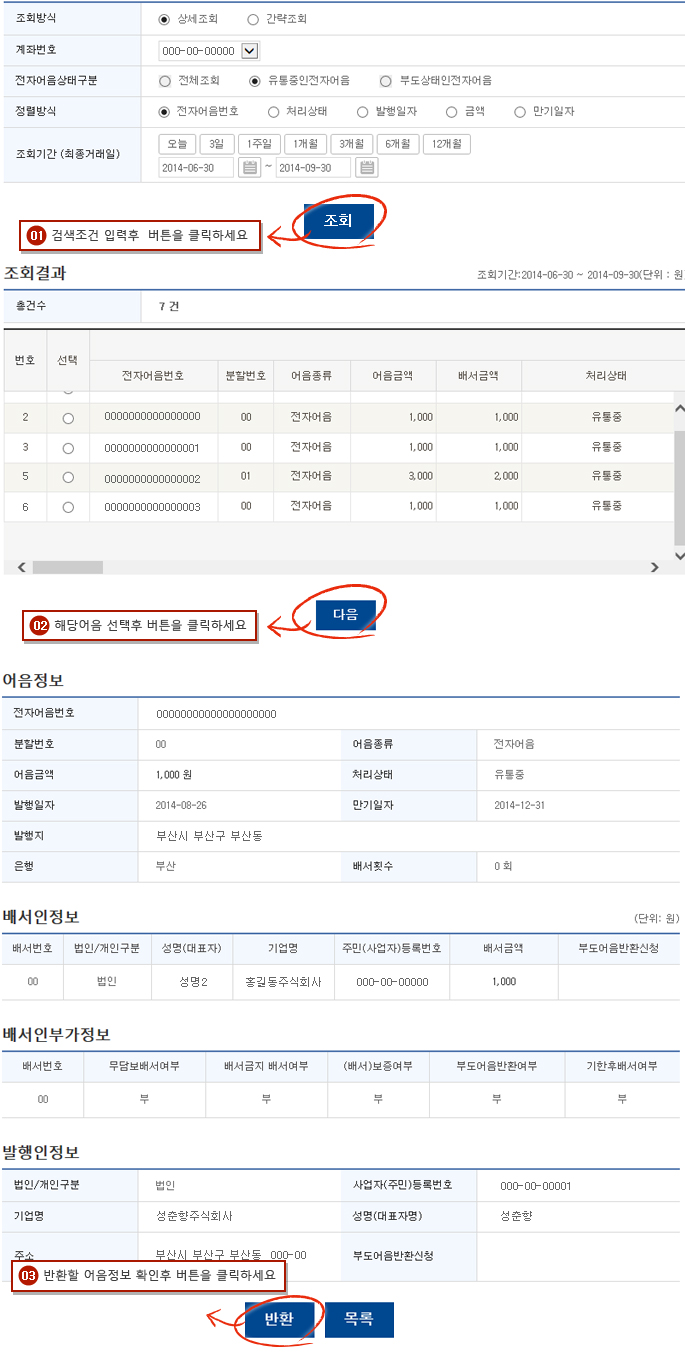Open the 계좌번호 account dropdown
This screenshot has height=1357, width=685.
coord(209,51)
